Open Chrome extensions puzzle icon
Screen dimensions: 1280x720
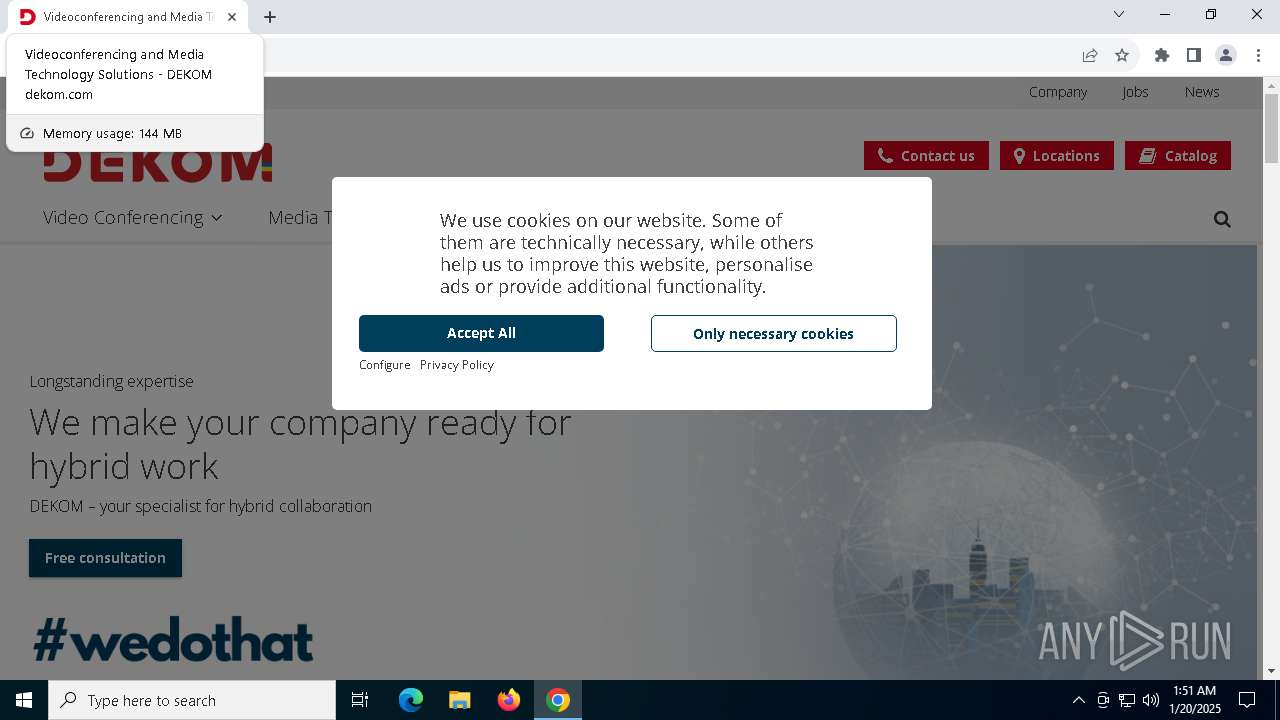click(x=1161, y=55)
